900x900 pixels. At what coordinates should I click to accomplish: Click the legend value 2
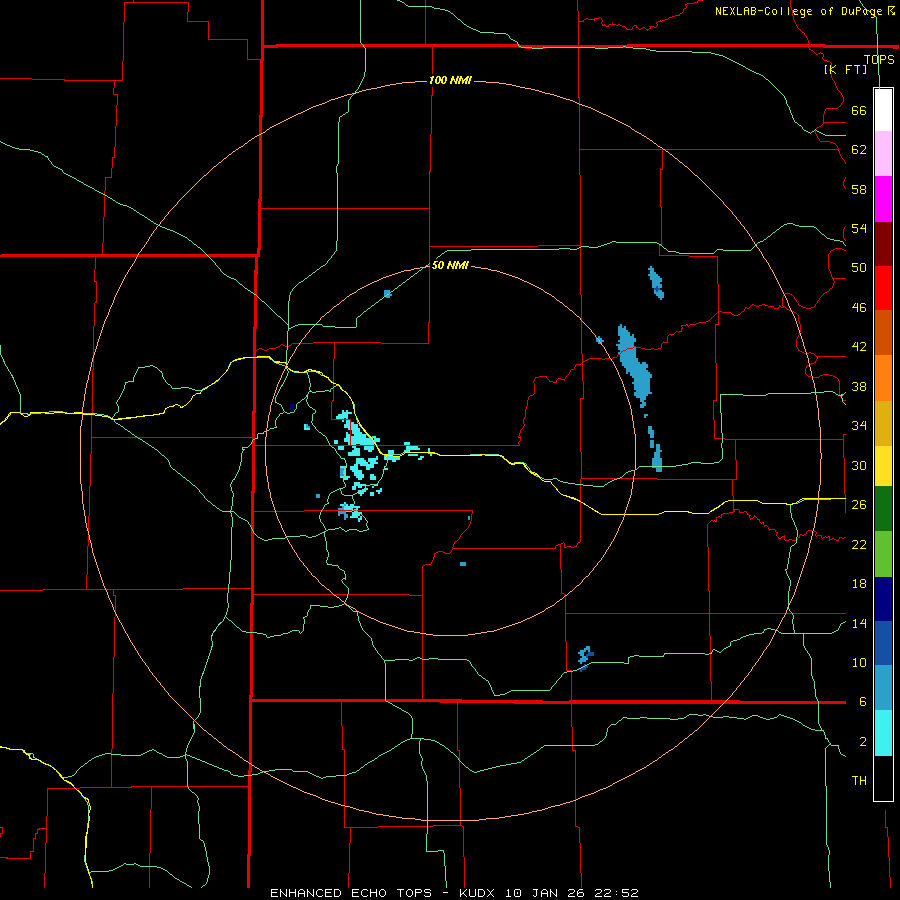pyautogui.click(x=862, y=742)
